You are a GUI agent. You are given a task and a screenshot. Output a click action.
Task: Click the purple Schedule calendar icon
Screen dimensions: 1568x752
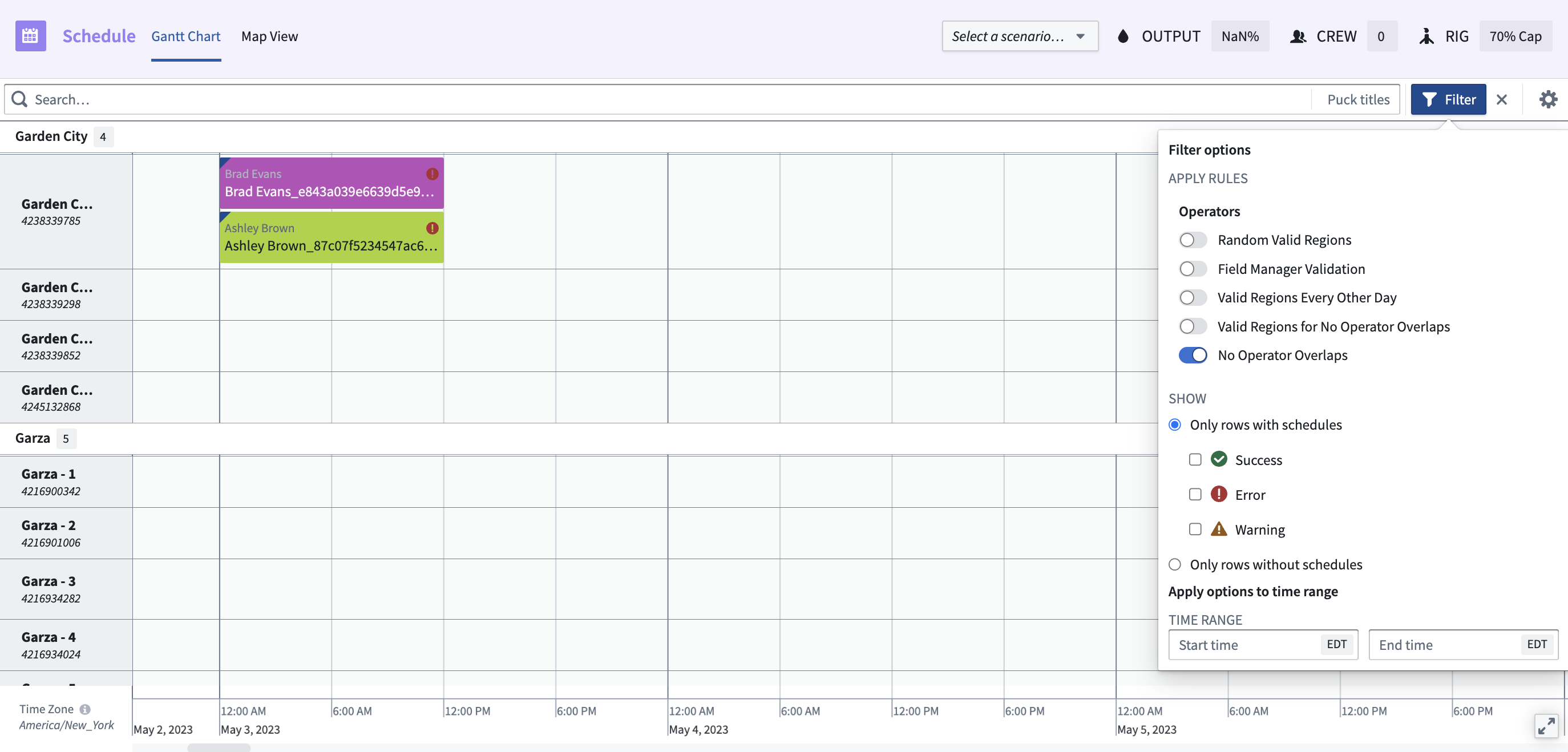[x=30, y=36]
